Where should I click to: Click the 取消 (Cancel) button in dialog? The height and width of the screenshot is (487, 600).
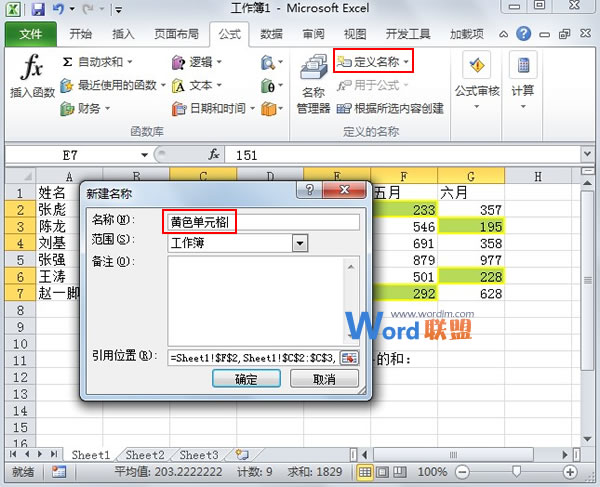(x=323, y=380)
